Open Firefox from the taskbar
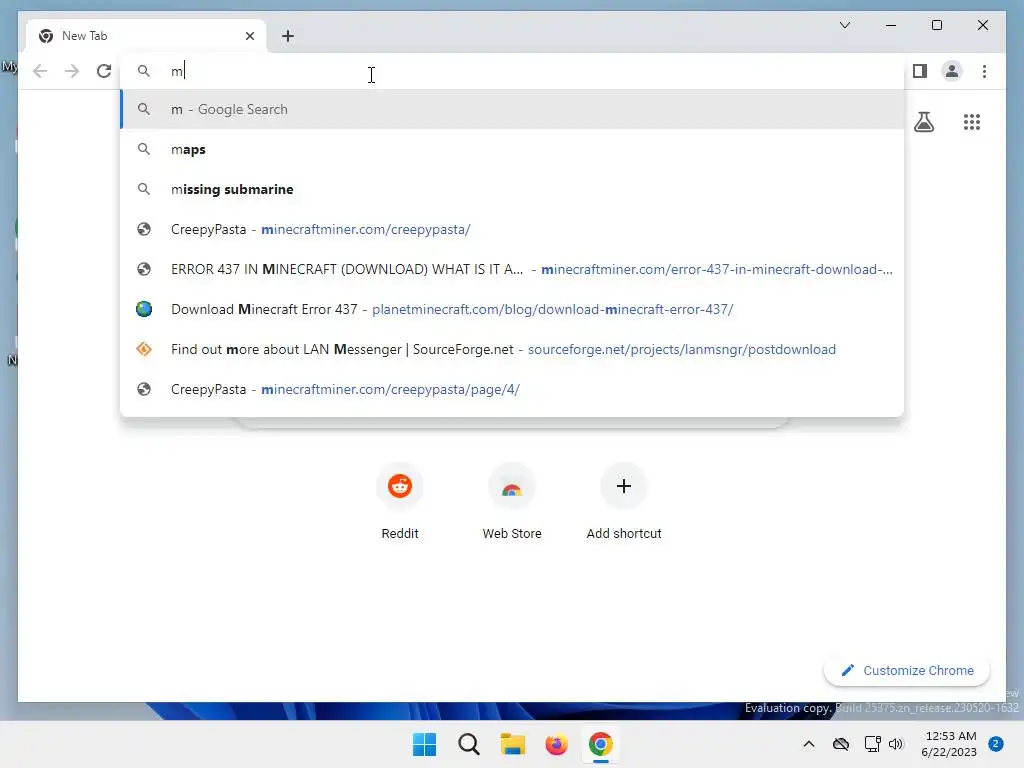This screenshot has width=1024, height=768. click(556, 744)
